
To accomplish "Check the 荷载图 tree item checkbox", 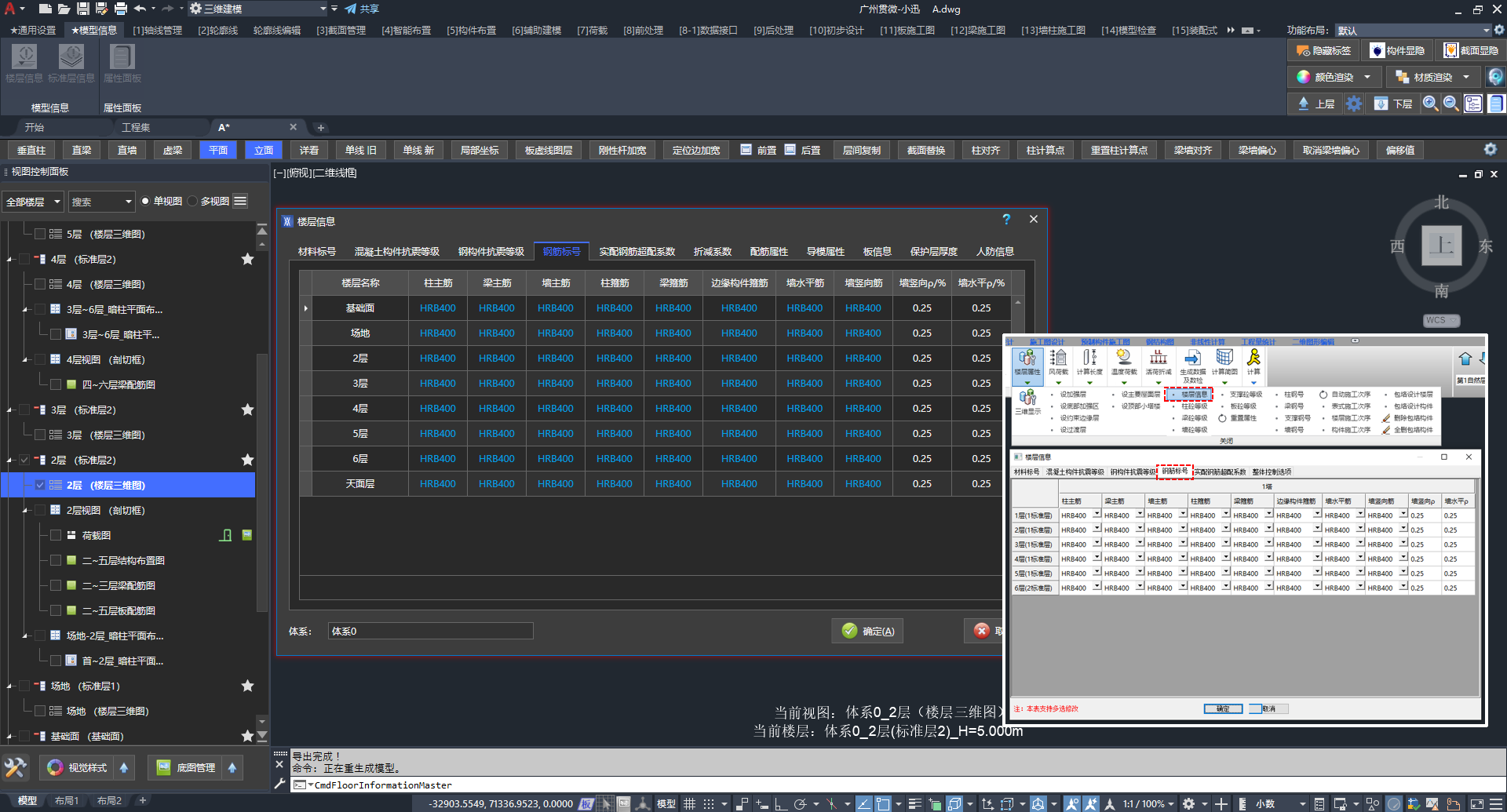I will (56, 535).
